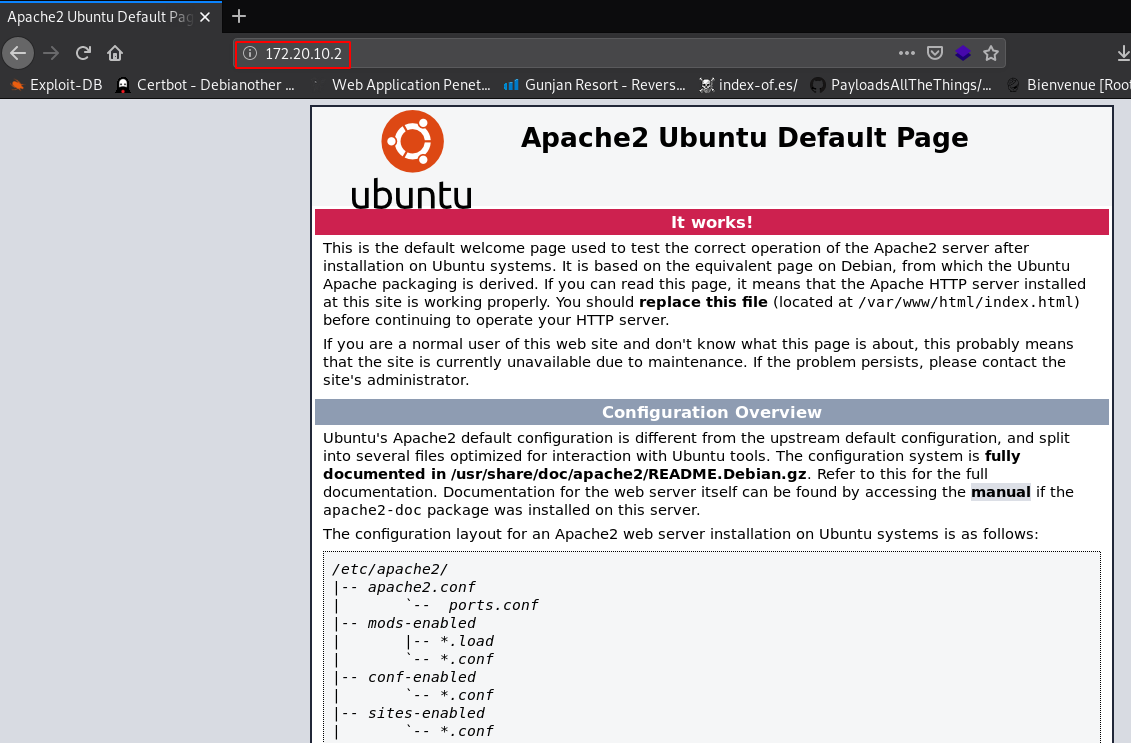
Task: Click the forward navigation arrow
Action: pos(50,53)
